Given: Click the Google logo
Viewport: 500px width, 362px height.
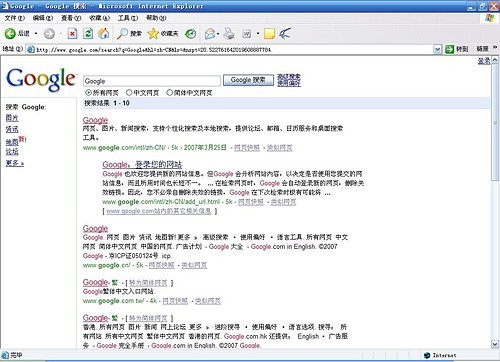Looking at the screenshot, I should (x=41, y=79).
